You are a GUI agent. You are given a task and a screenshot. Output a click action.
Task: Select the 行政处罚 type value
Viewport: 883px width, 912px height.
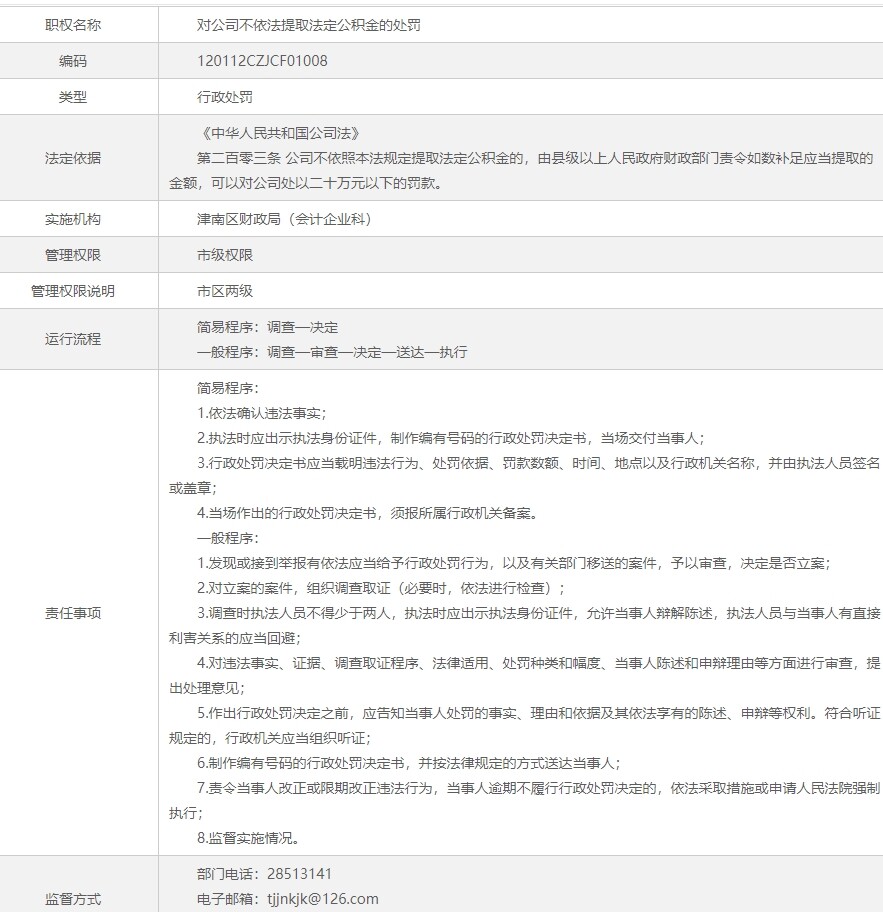point(225,97)
